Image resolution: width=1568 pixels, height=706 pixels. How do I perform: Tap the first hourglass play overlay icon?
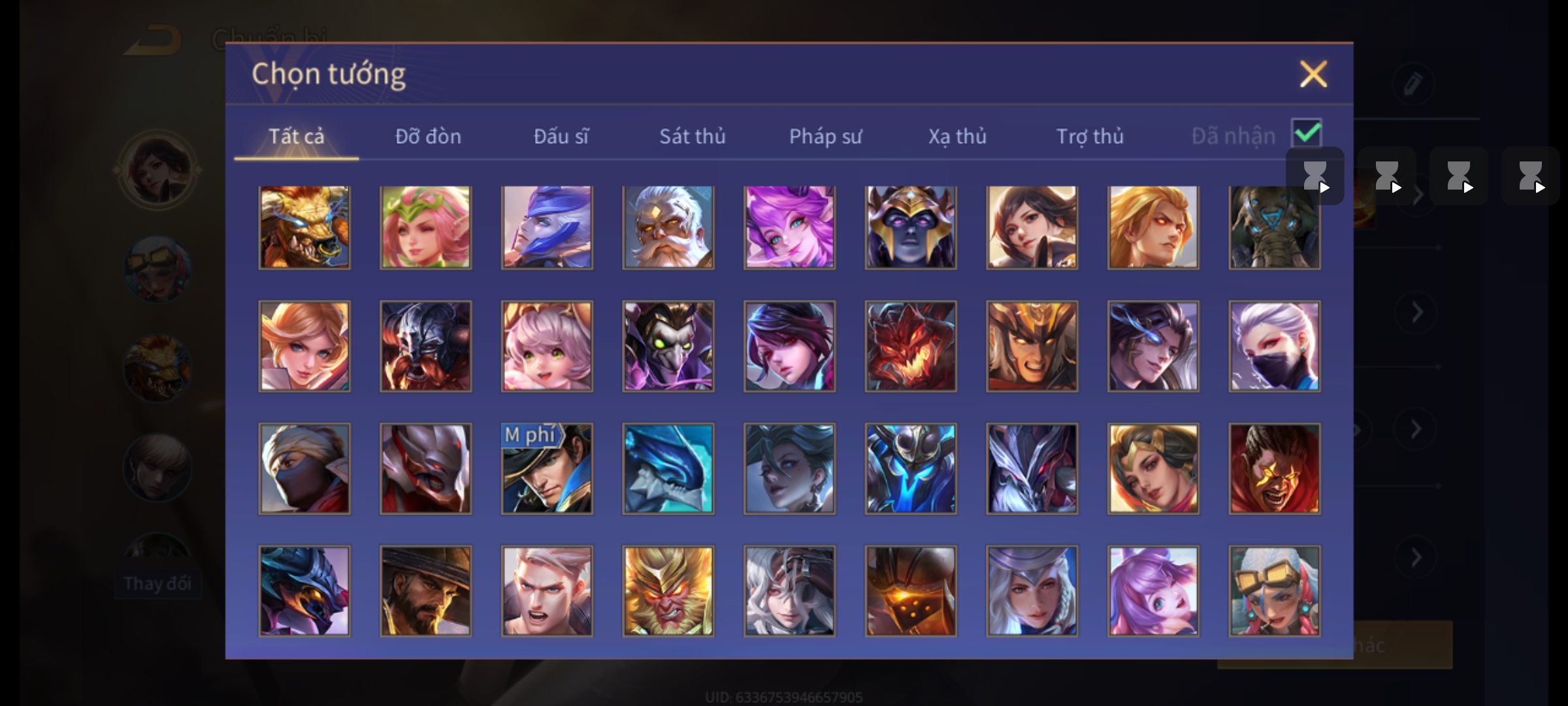pyautogui.click(x=1315, y=176)
